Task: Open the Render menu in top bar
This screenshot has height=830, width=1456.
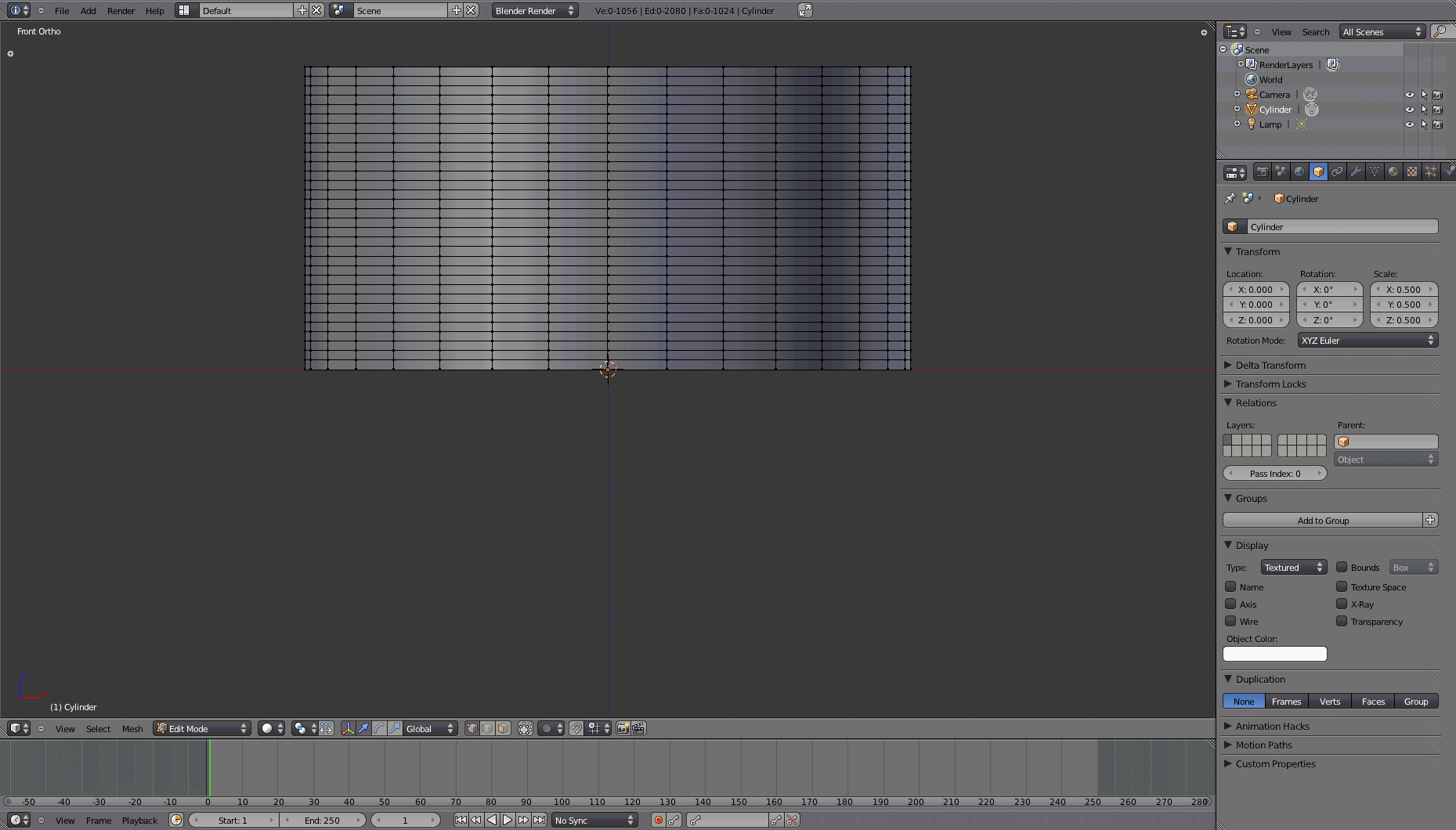Action: point(121,11)
